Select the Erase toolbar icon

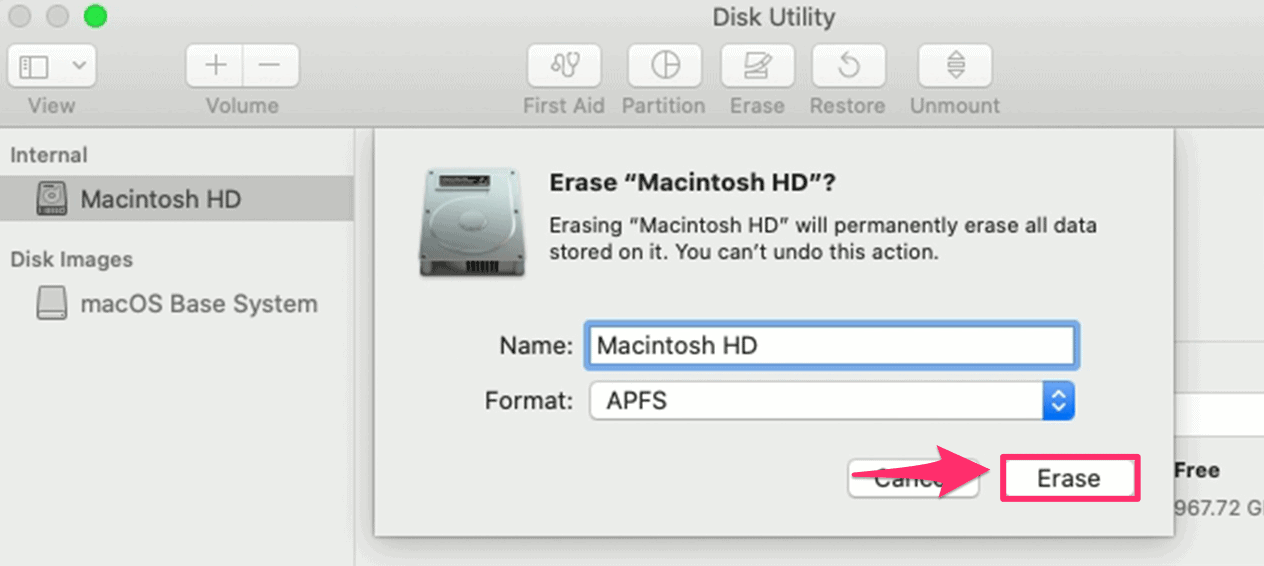[757, 67]
